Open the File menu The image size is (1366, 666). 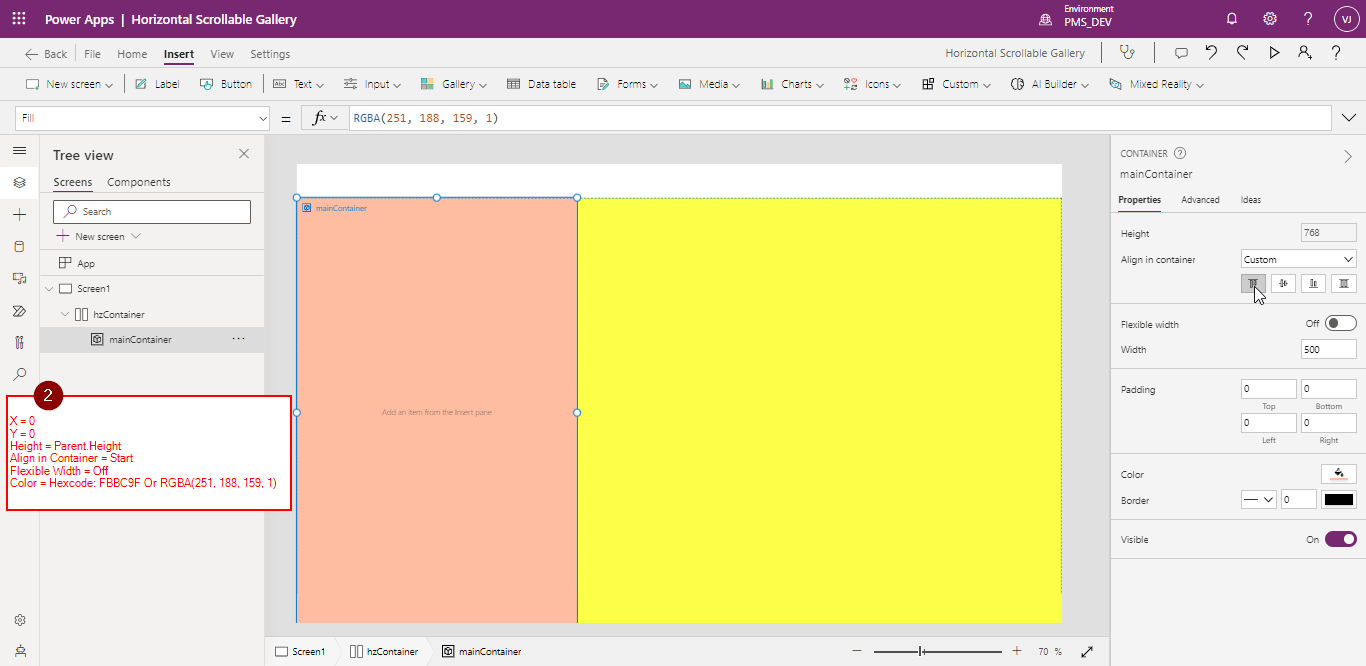point(92,54)
